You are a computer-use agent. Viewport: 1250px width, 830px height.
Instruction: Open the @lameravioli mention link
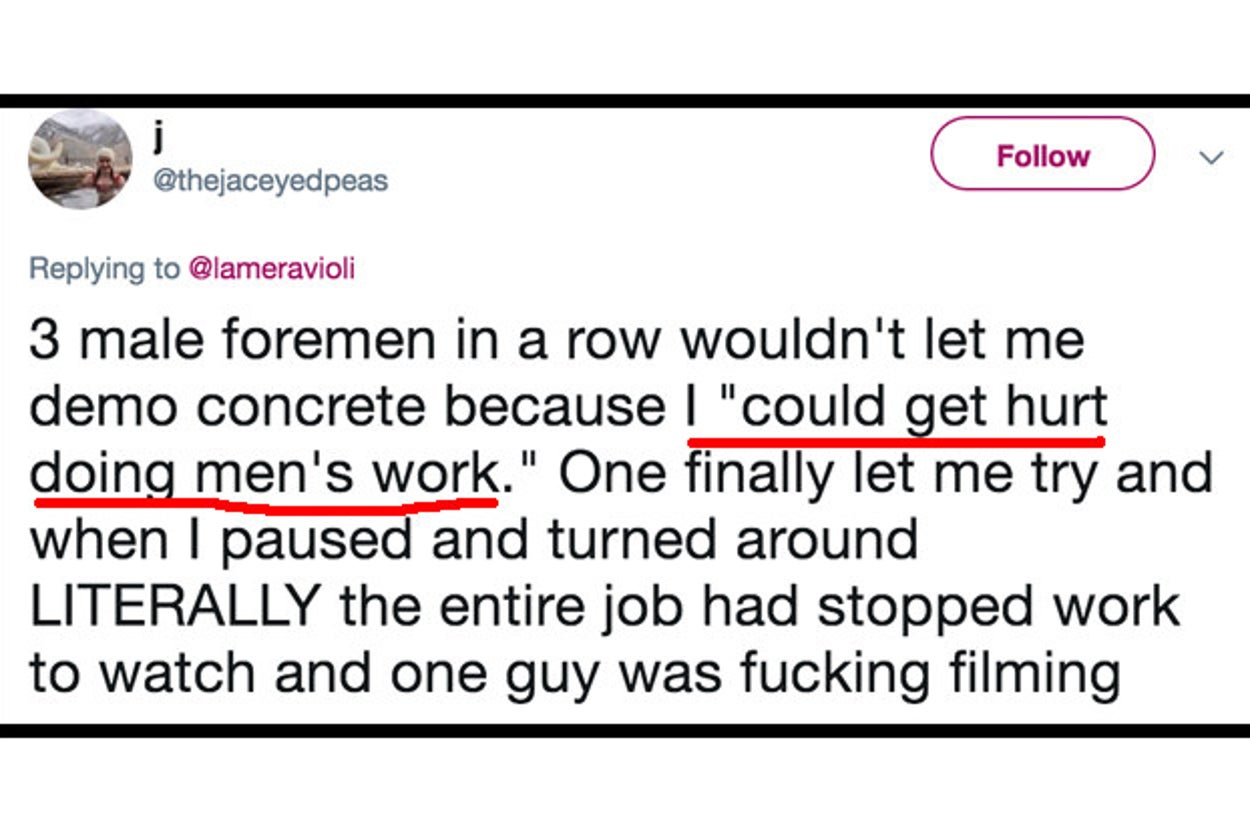(x=270, y=268)
